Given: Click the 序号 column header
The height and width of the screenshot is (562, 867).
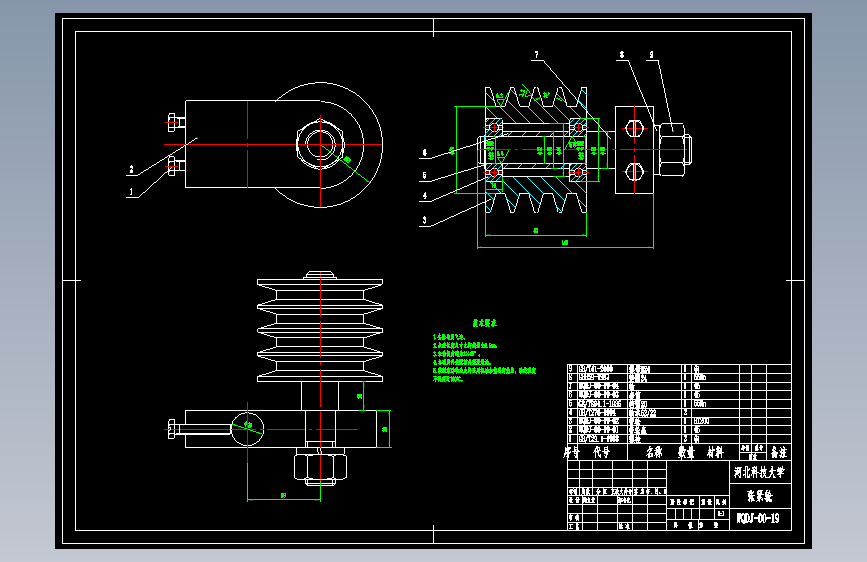Looking at the screenshot, I should [572, 452].
